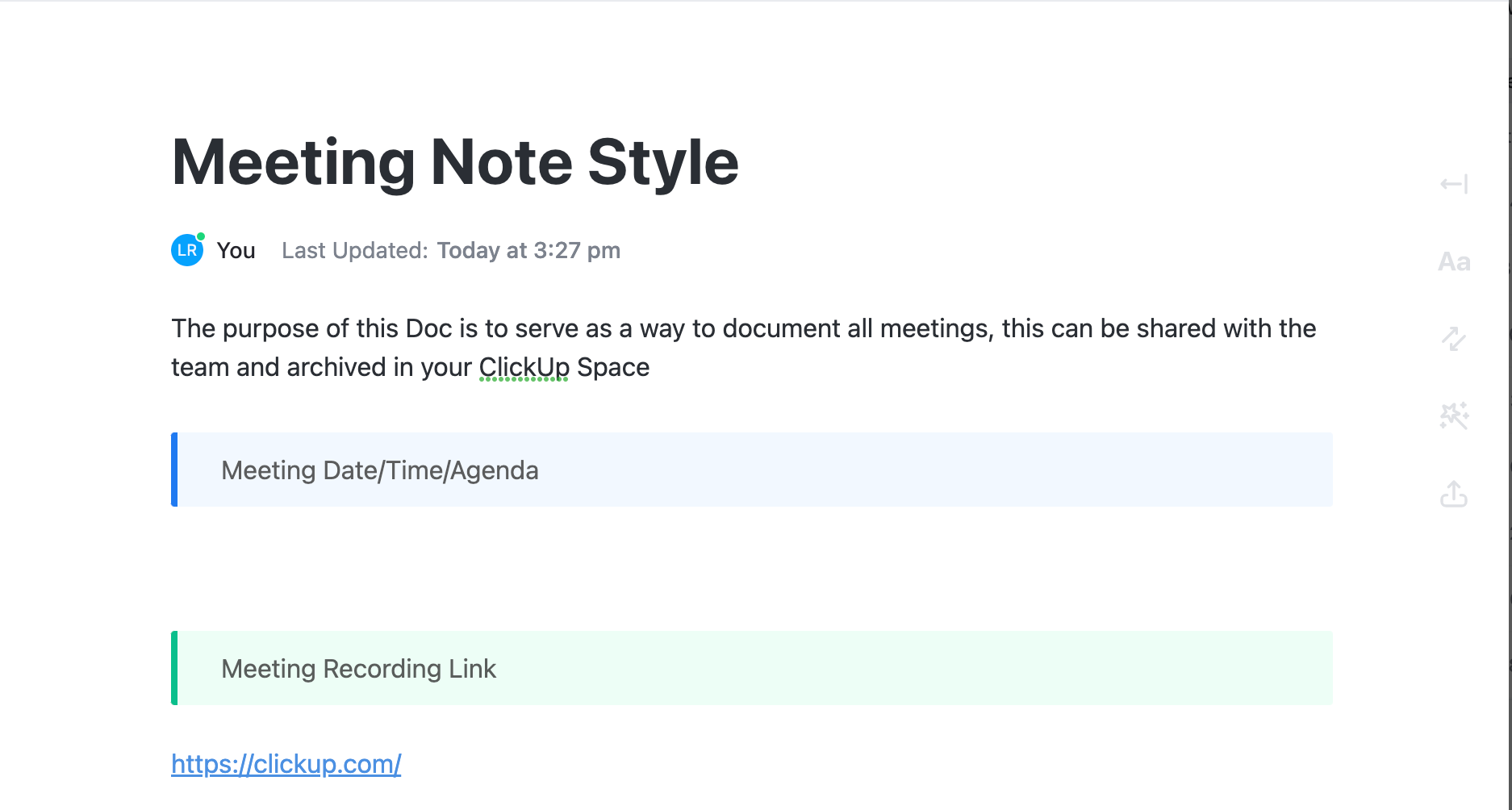The width and height of the screenshot is (1512, 810).
Task: Click the word "Space" in the paragraph
Action: (613, 367)
